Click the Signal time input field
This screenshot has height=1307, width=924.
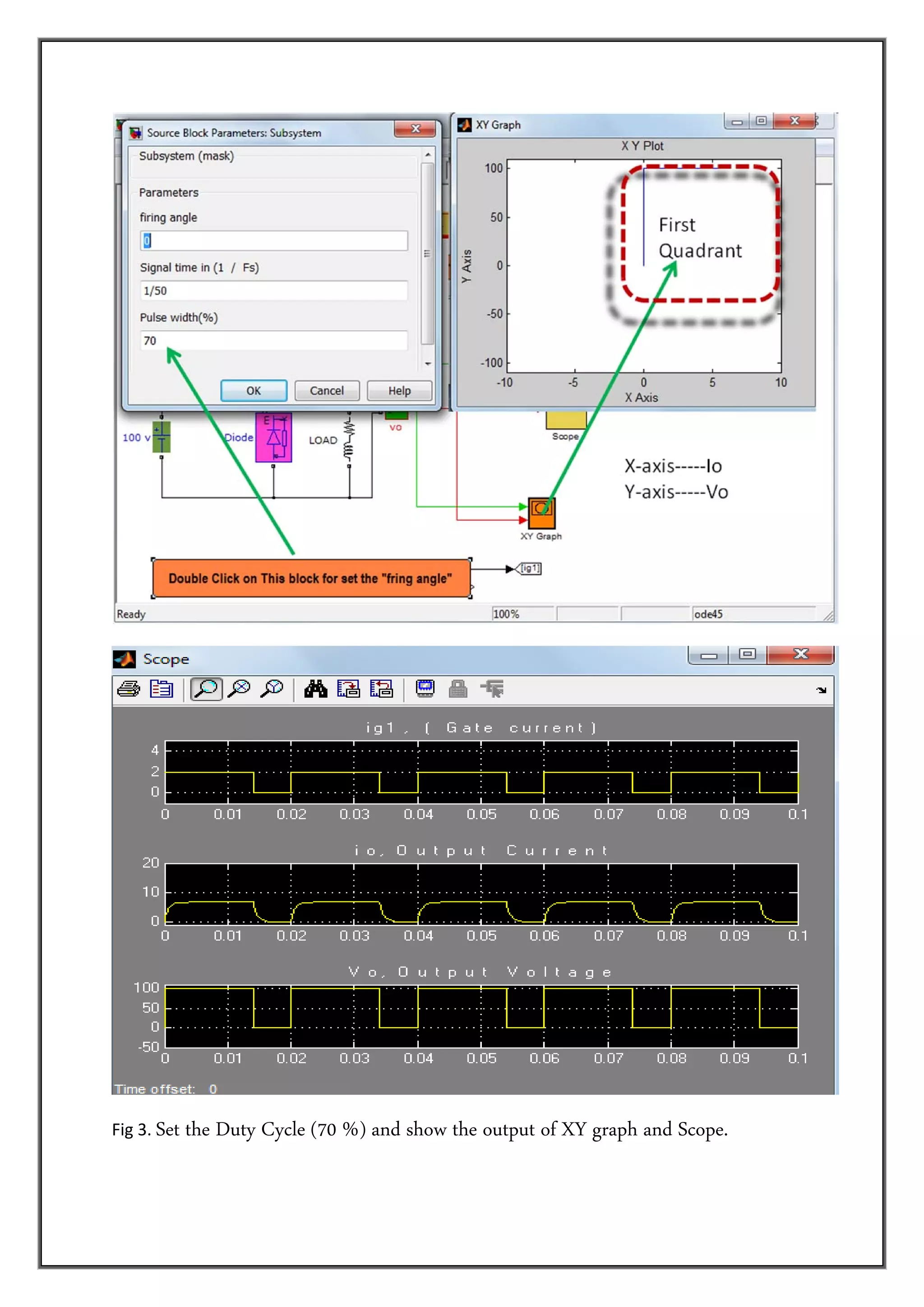pyautogui.click(x=274, y=290)
